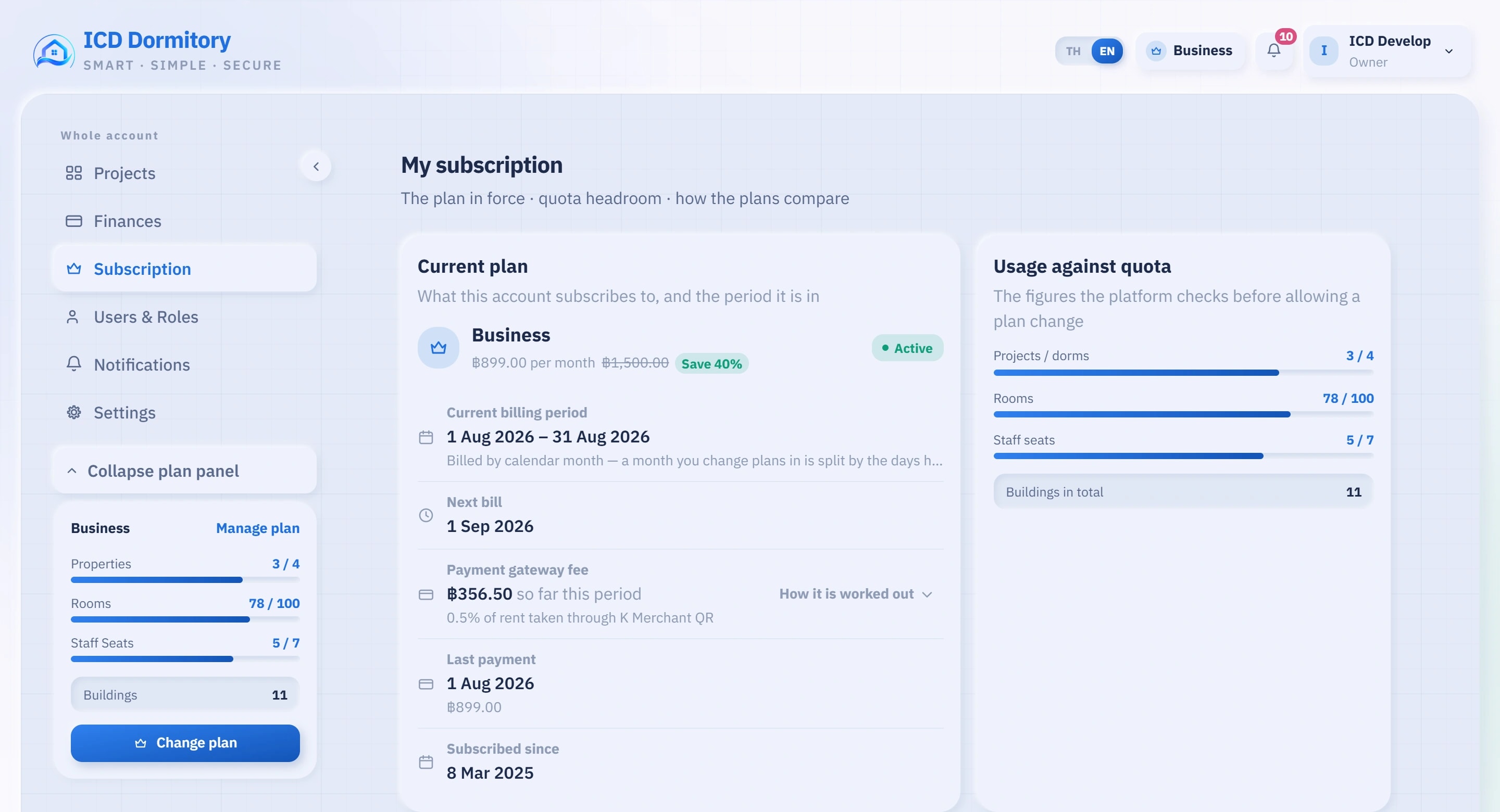Click the calendar icon beside Current billing period

pos(426,437)
